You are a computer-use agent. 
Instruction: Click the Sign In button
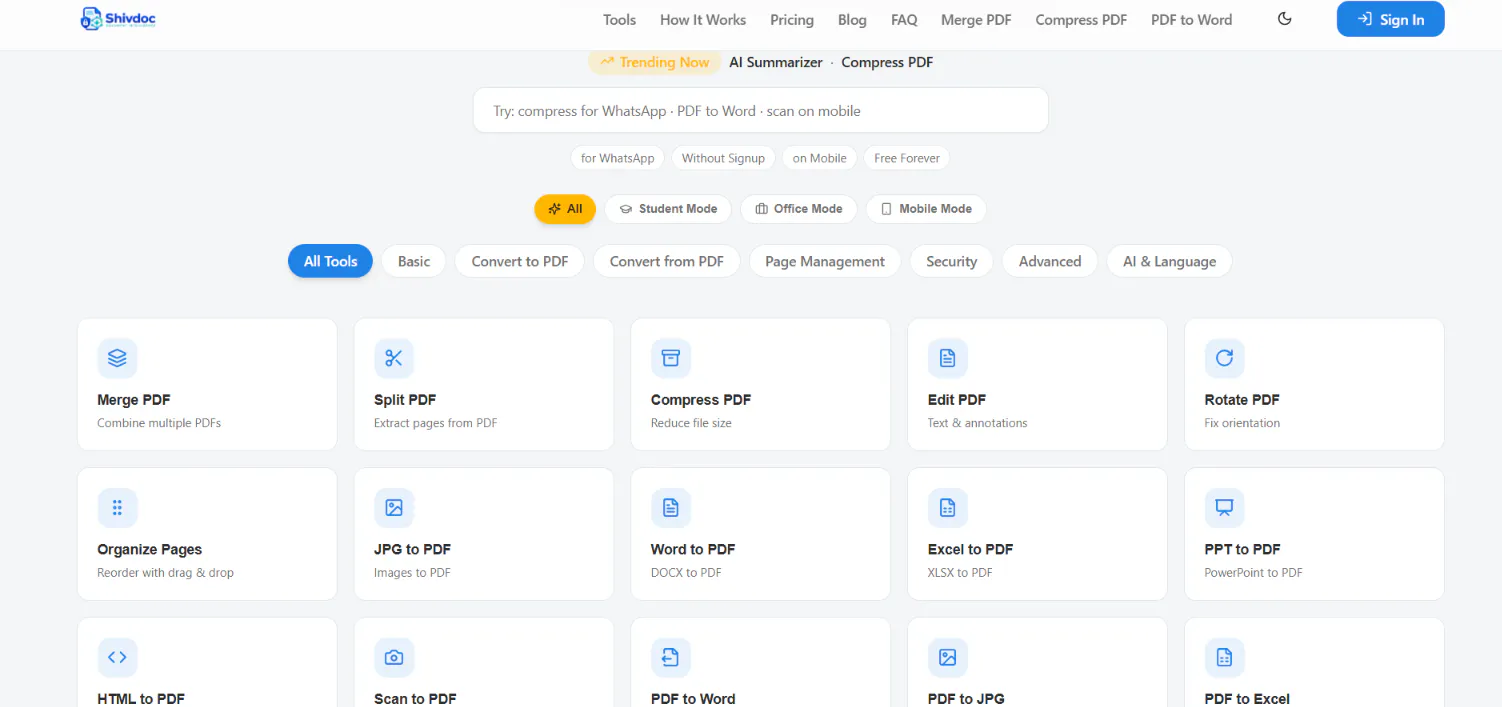click(x=1390, y=19)
